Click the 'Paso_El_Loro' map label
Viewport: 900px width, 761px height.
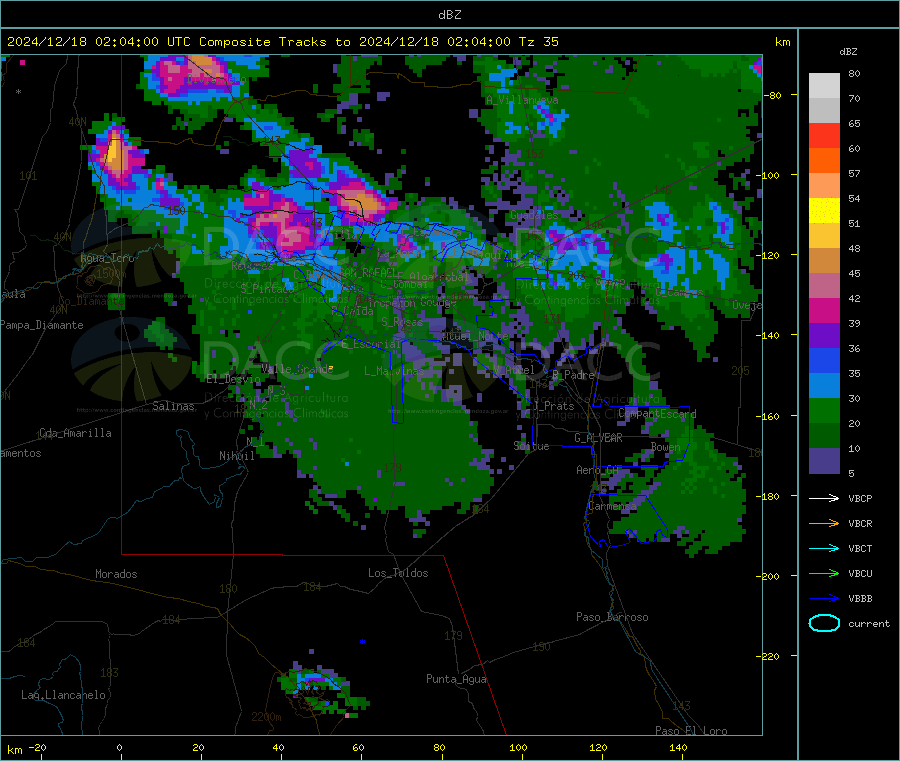coord(691,731)
